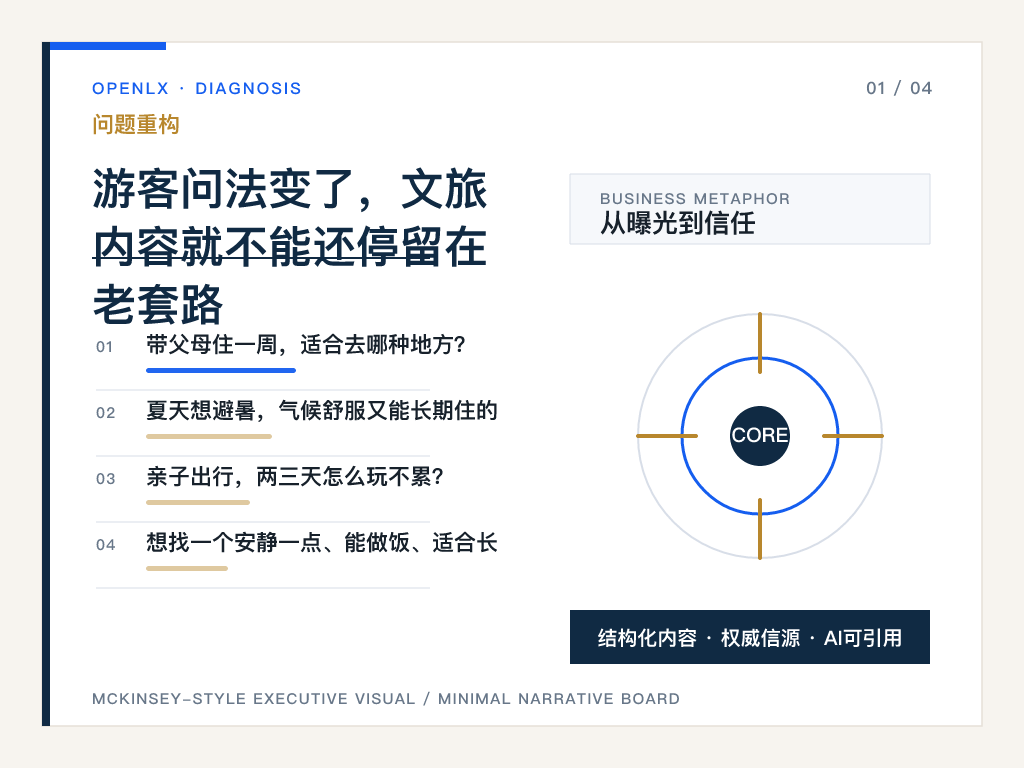Click the 从曝光到信任 title in the card
Image resolution: width=1024 pixels, height=768 pixels.
[678, 223]
